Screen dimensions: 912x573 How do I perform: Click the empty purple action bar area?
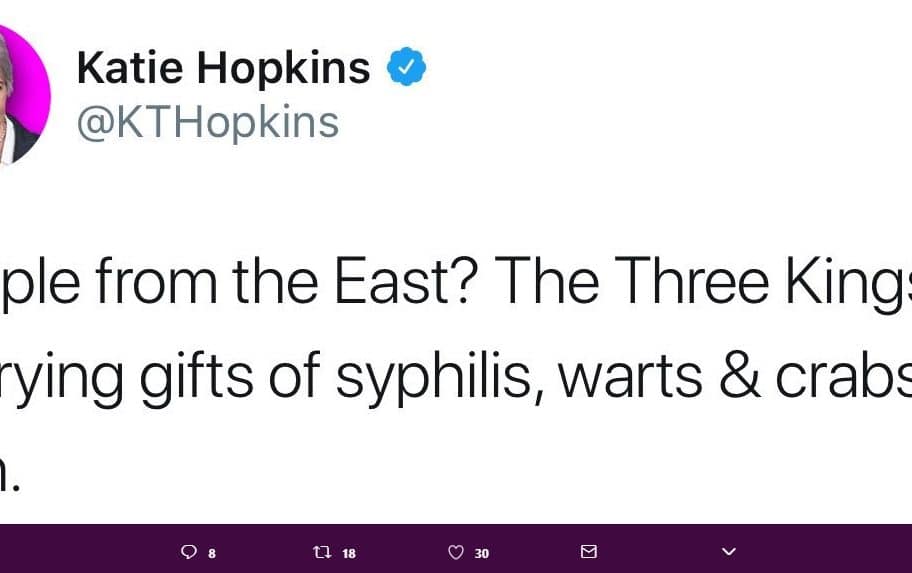click(x=87, y=549)
